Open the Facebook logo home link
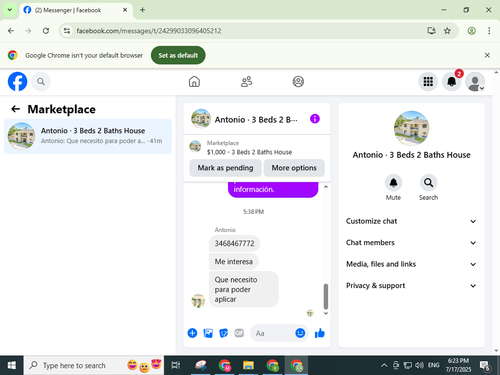Viewport: 500px width, 375px height. (x=17, y=81)
